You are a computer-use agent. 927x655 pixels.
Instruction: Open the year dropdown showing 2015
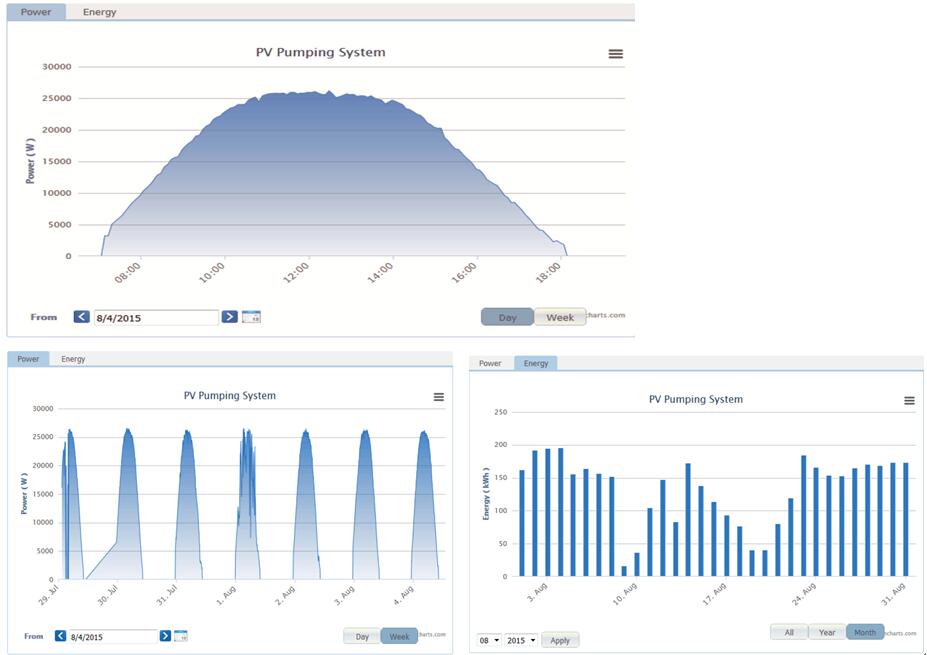(520, 640)
